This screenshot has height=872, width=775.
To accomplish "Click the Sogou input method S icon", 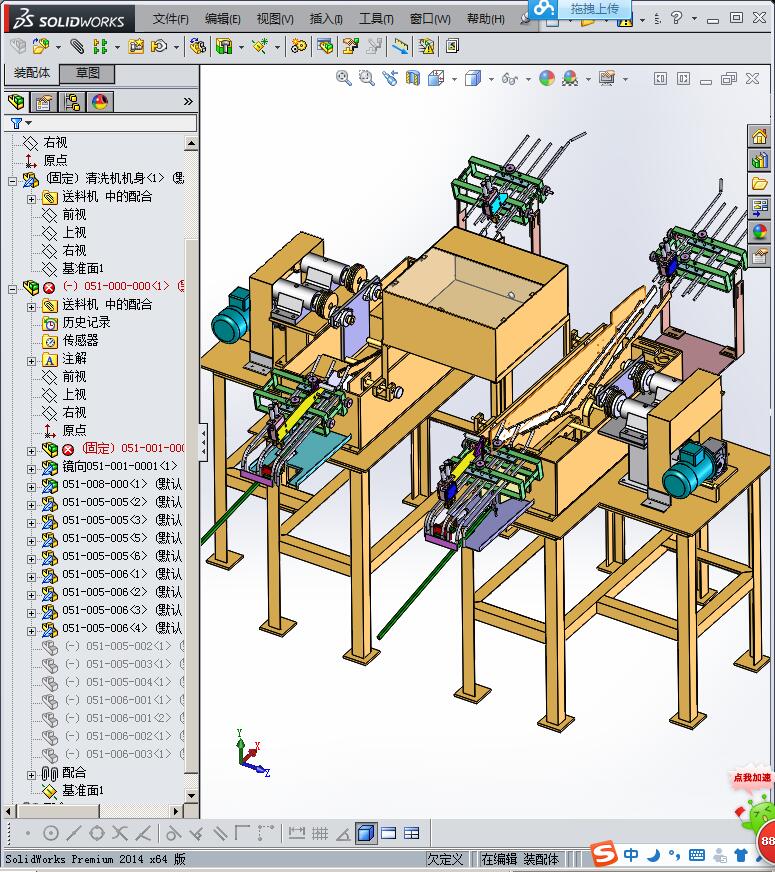I will 604,854.
